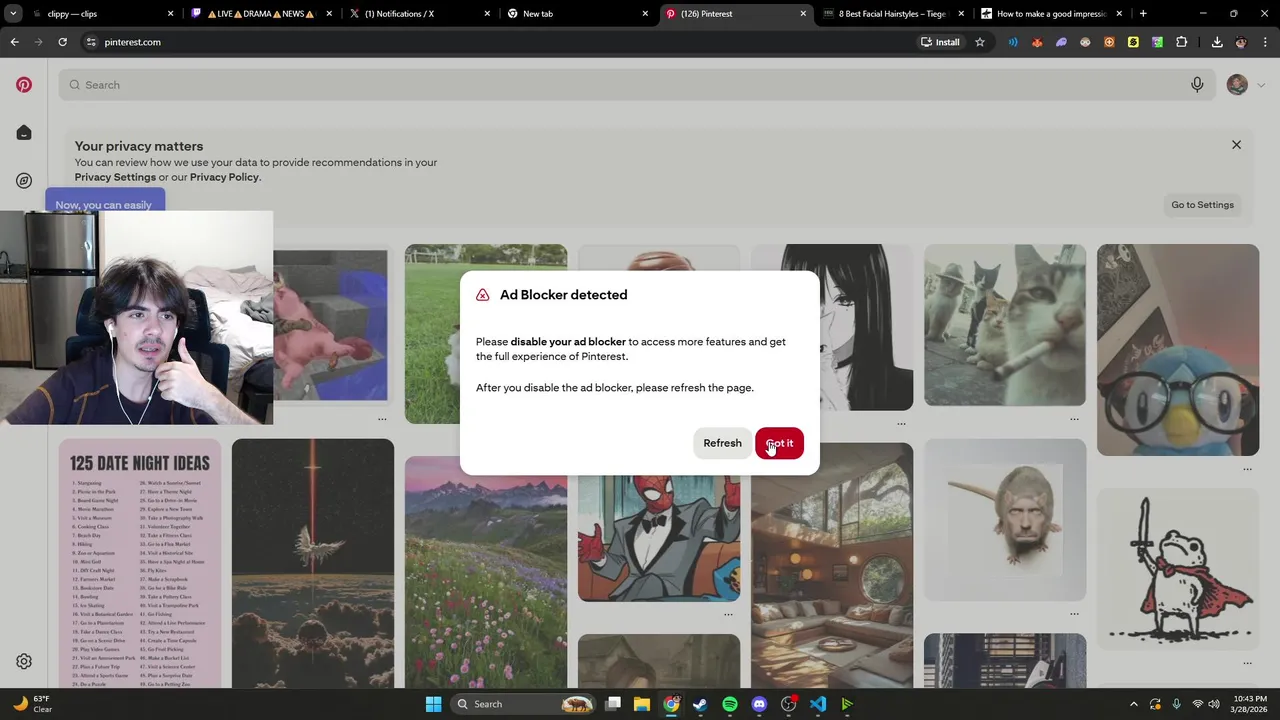This screenshot has height=720, width=1280.
Task: Click Go to Settings button
Action: (x=1202, y=205)
